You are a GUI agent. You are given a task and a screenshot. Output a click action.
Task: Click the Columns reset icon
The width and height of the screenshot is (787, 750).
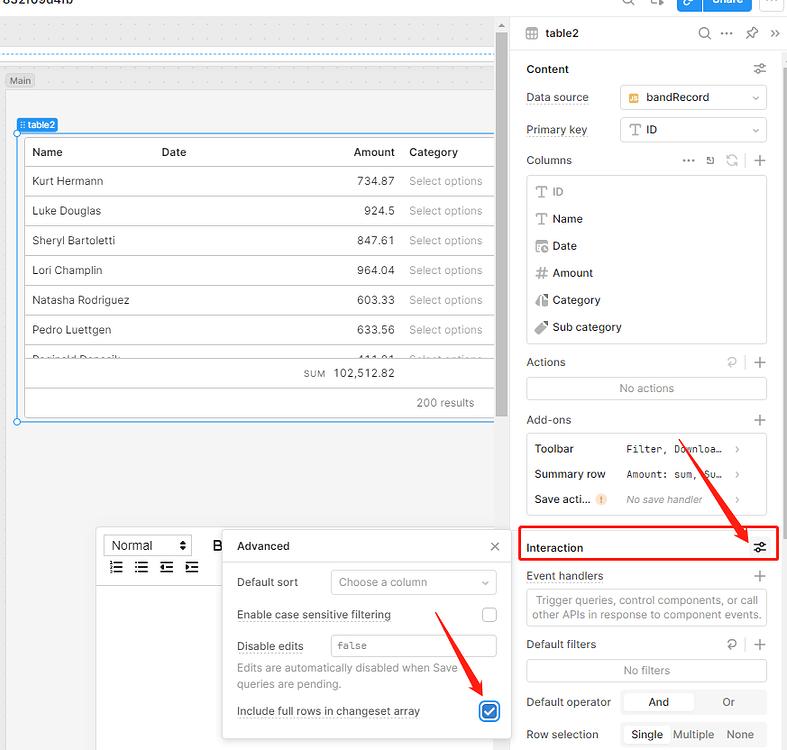710,161
